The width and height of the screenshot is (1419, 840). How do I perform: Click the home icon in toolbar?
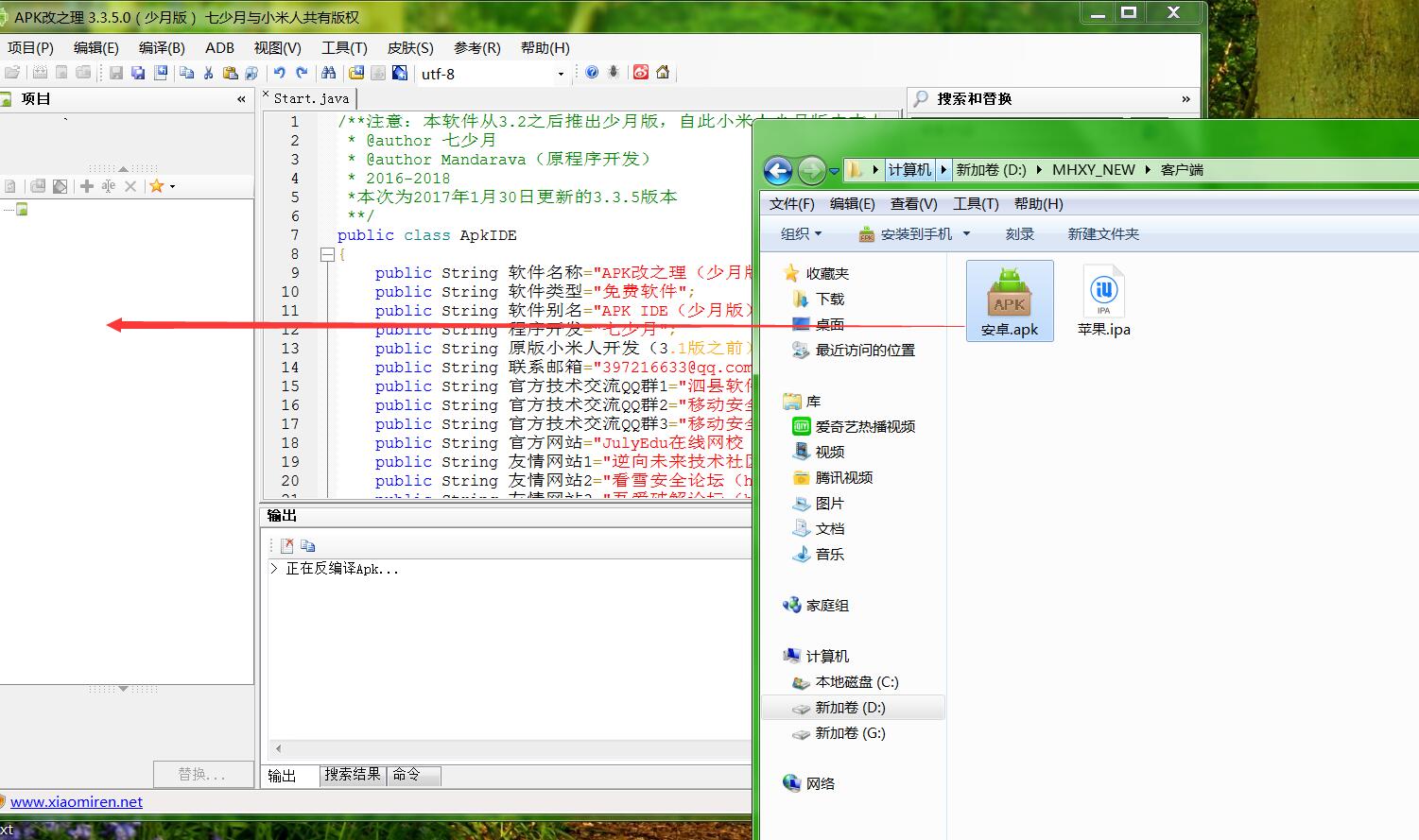point(663,73)
